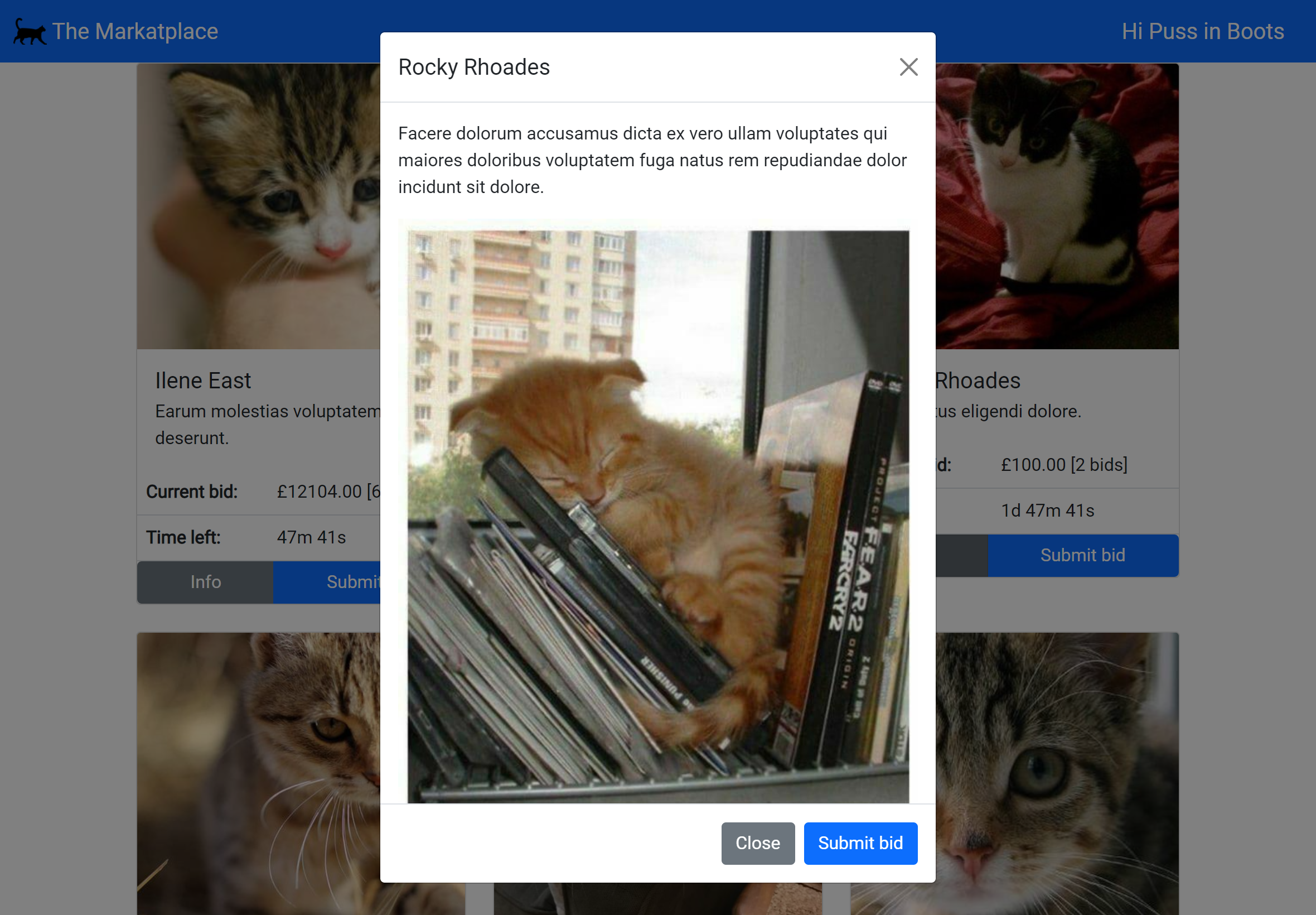Click the Info button for Ilene East
This screenshot has height=915, width=1316.
click(x=205, y=582)
